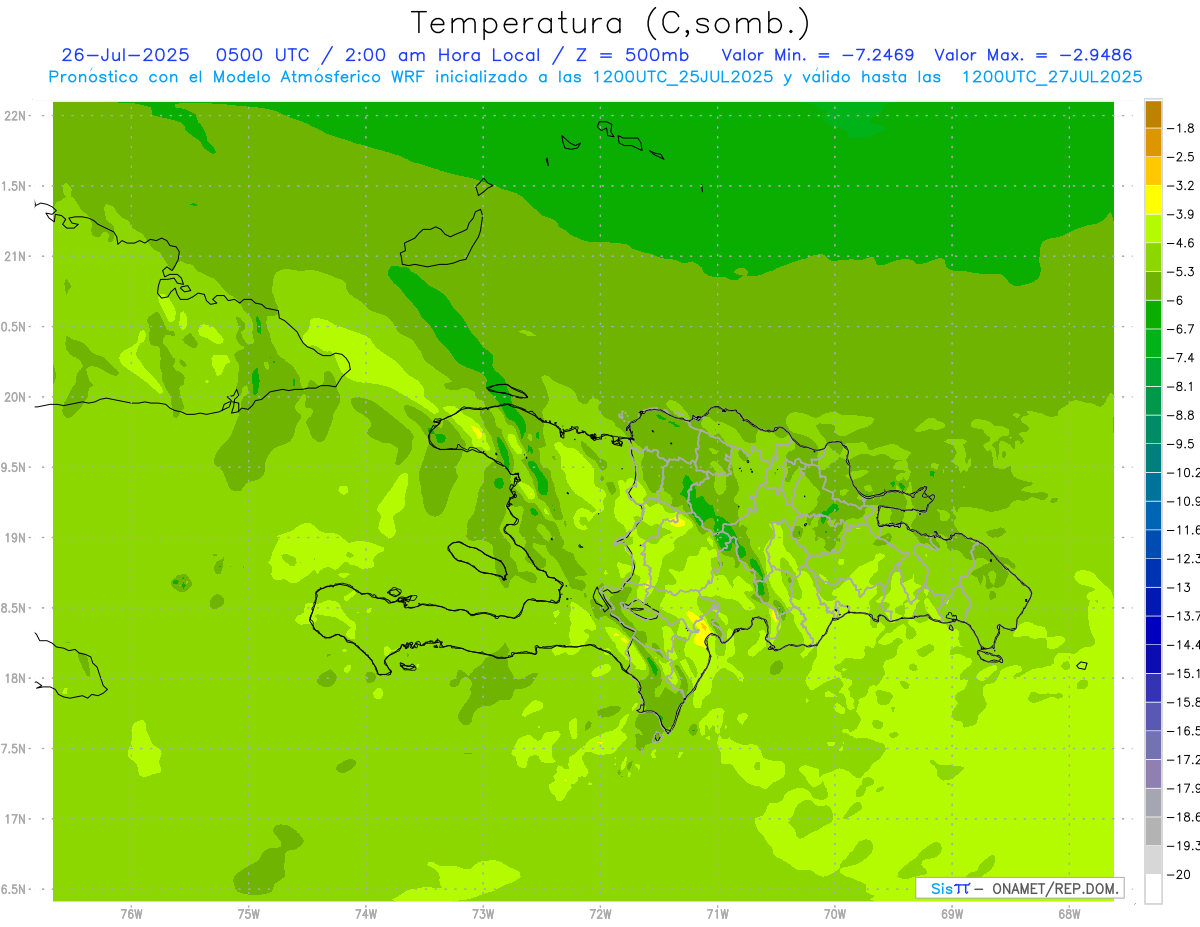
Task: Click the '-13' legend value
Action: point(1180,587)
